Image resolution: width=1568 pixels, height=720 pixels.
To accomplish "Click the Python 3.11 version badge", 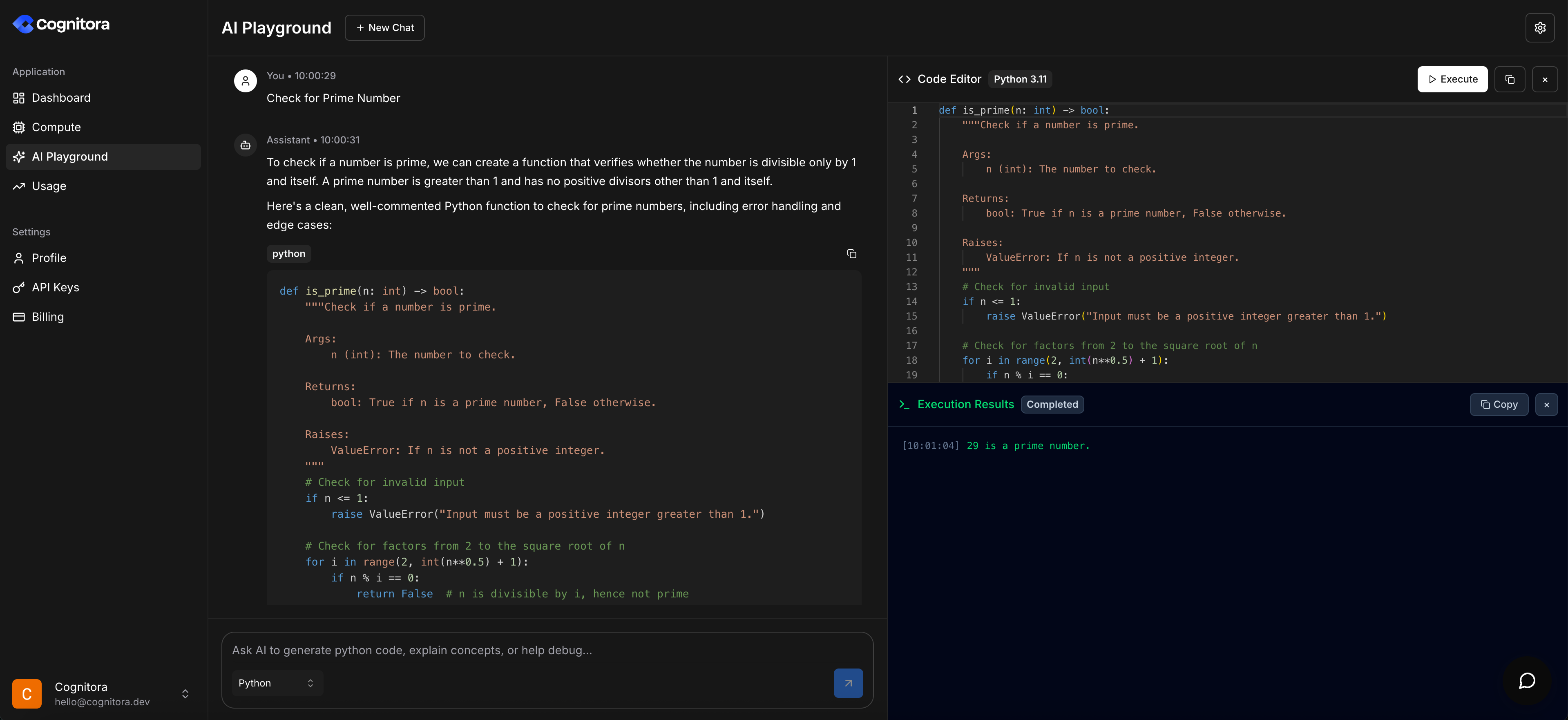I will tap(1020, 79).
